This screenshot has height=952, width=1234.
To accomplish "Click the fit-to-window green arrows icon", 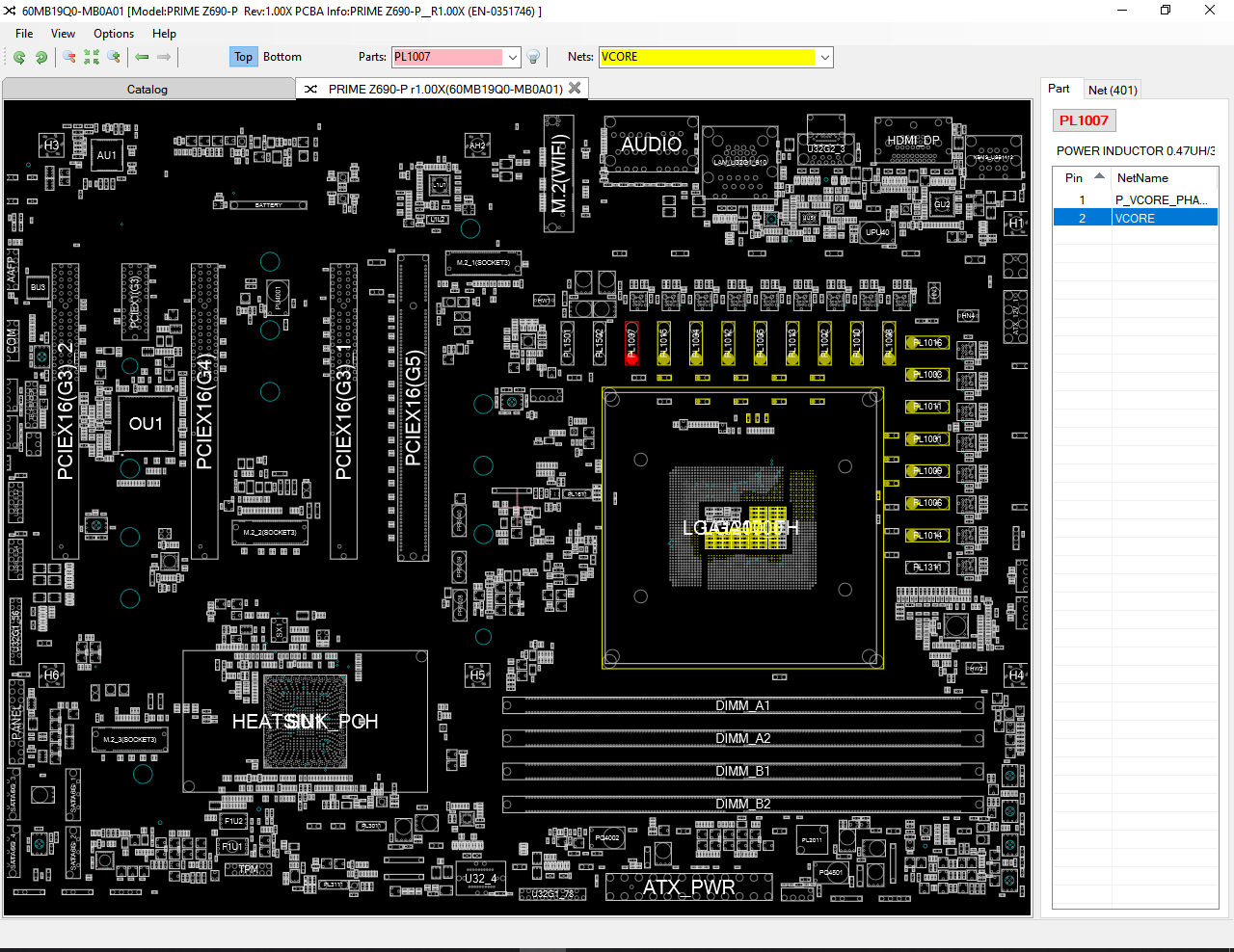I will pos(92,57).
